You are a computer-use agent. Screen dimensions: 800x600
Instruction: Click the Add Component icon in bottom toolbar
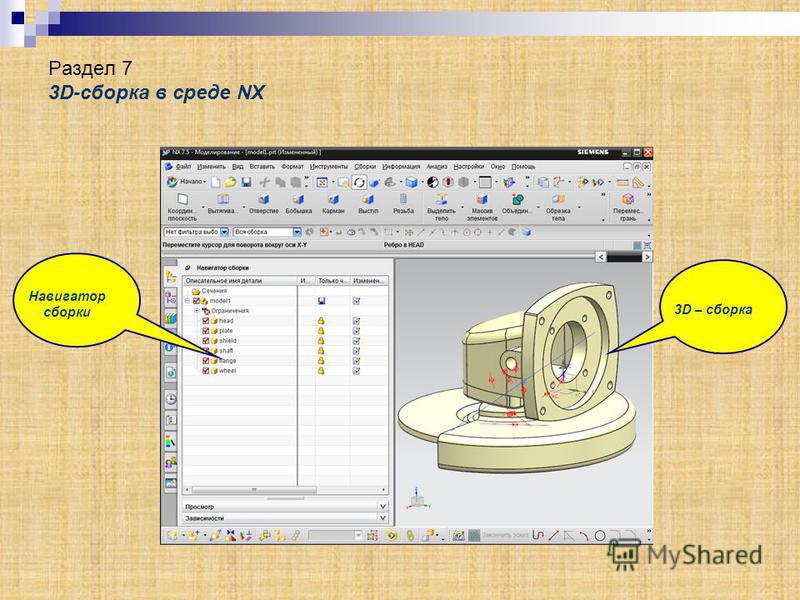193,535
